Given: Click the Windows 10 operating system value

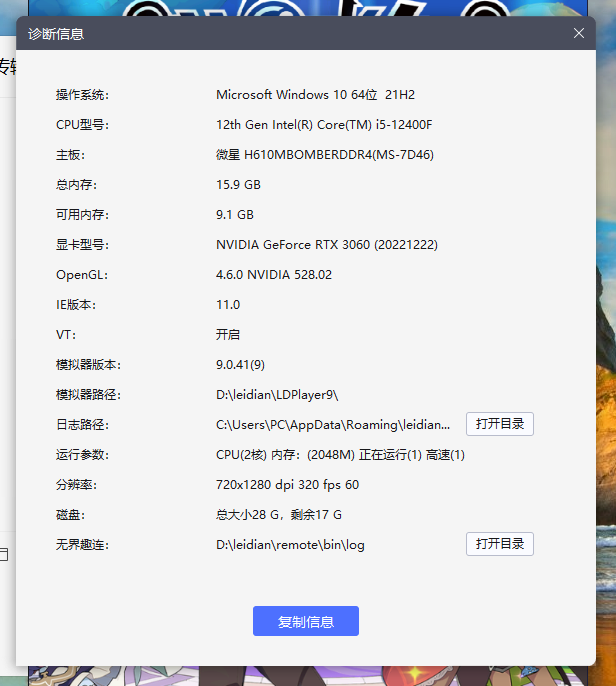Looking at the screenshot, I should click(x=315, y=95).
